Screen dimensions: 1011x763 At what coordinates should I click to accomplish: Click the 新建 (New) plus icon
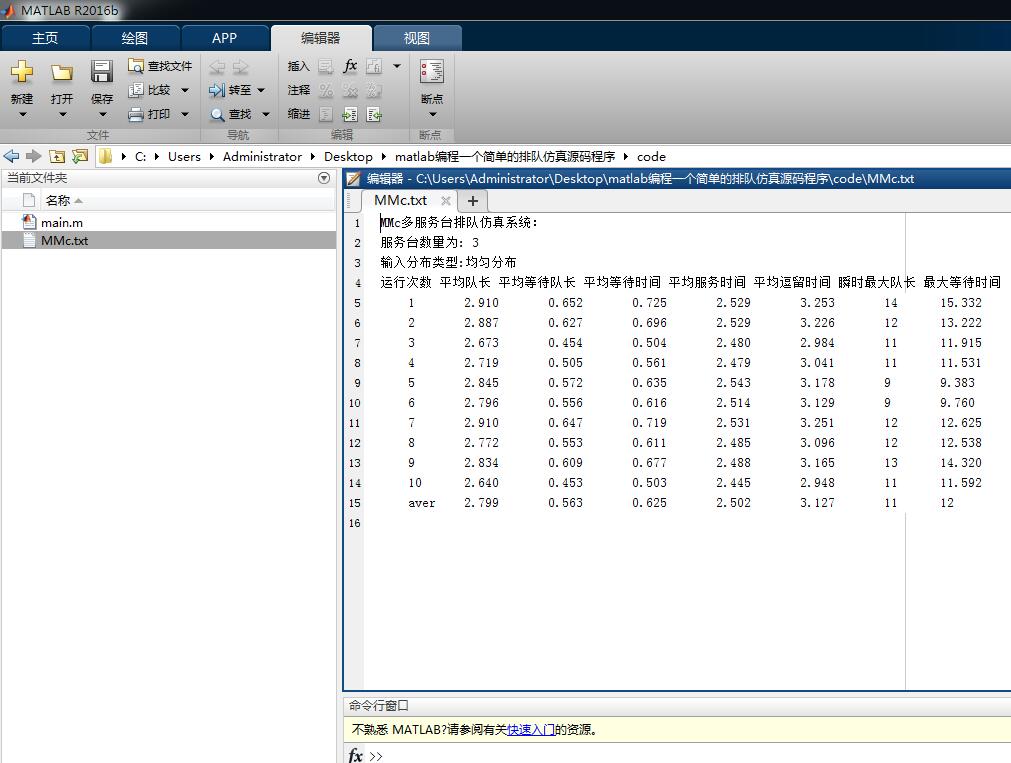(22, 72)
